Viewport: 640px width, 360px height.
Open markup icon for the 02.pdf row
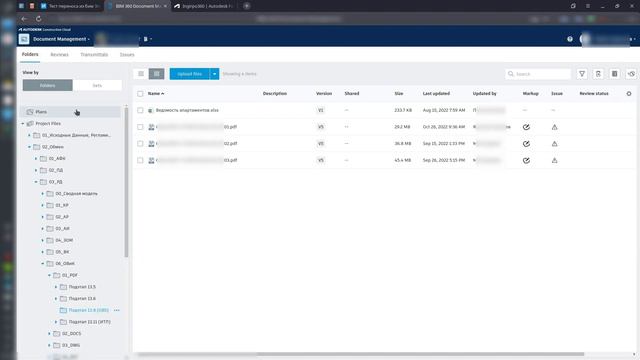(526, 144)
